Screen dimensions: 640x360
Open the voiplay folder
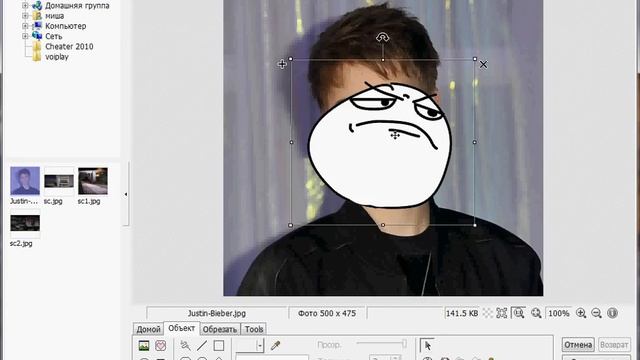[x=56, y=57]
